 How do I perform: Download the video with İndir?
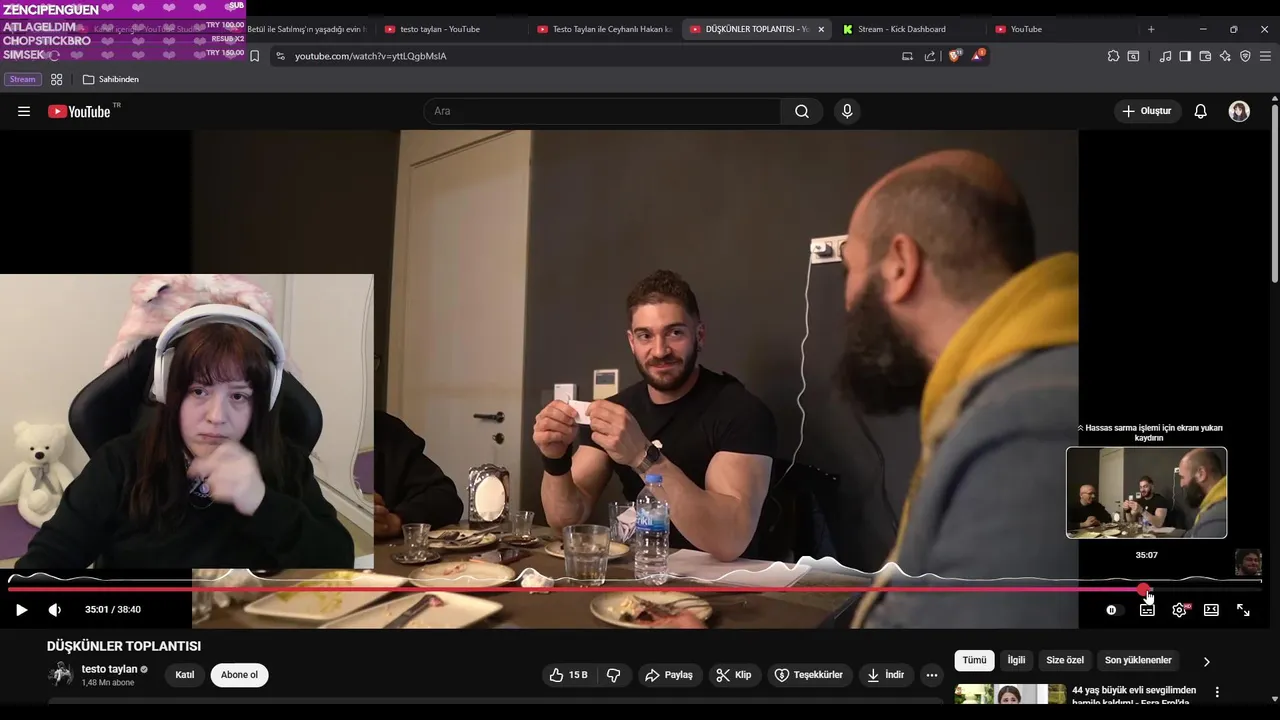pyautogui.click(x=885, y=675)
